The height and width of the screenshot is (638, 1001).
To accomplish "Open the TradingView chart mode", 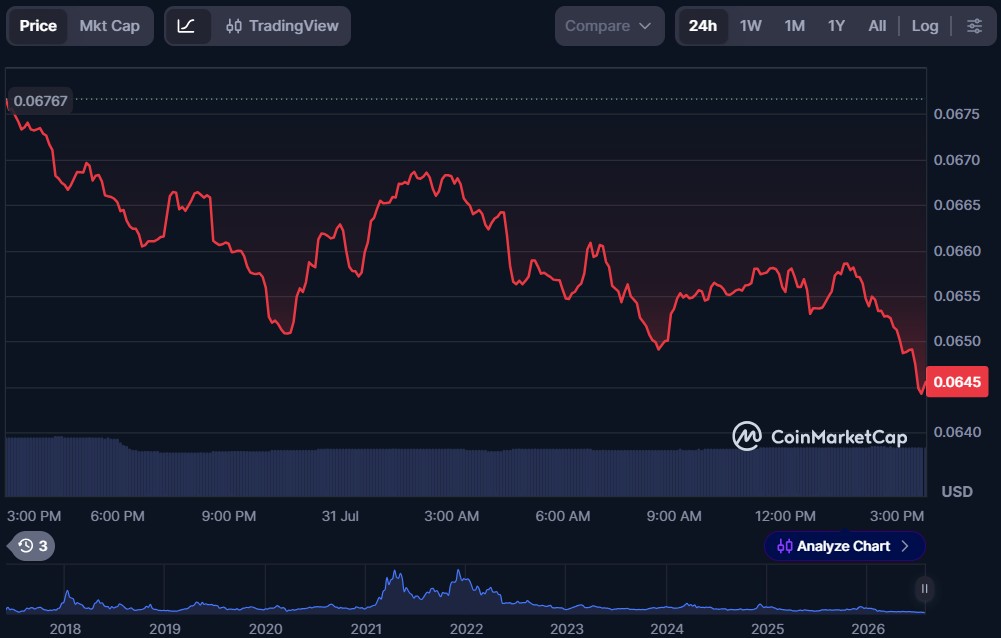I will click(x=282, y=26).
